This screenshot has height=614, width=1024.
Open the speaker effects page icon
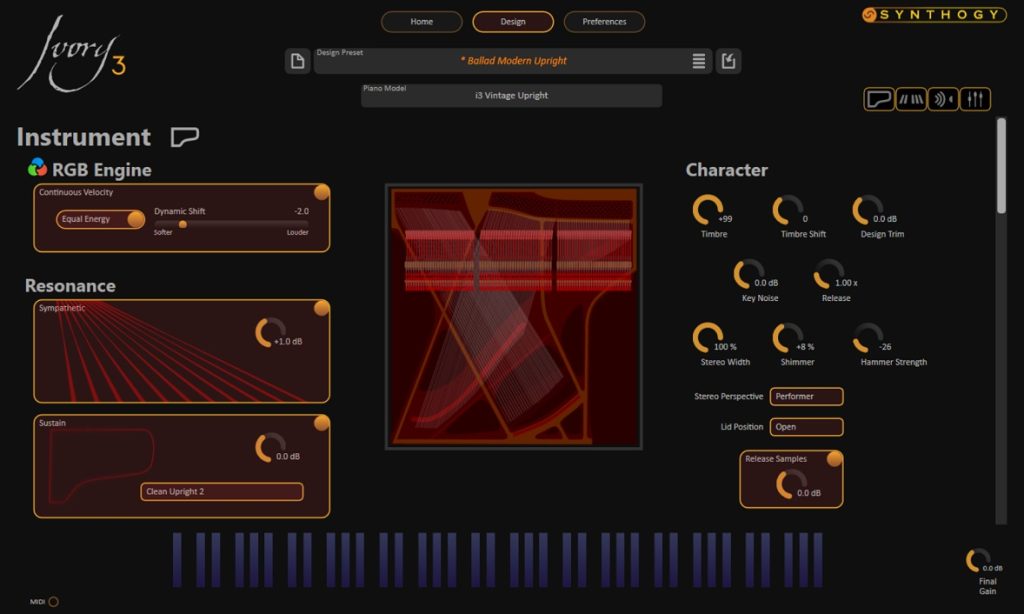click(943, 99)
